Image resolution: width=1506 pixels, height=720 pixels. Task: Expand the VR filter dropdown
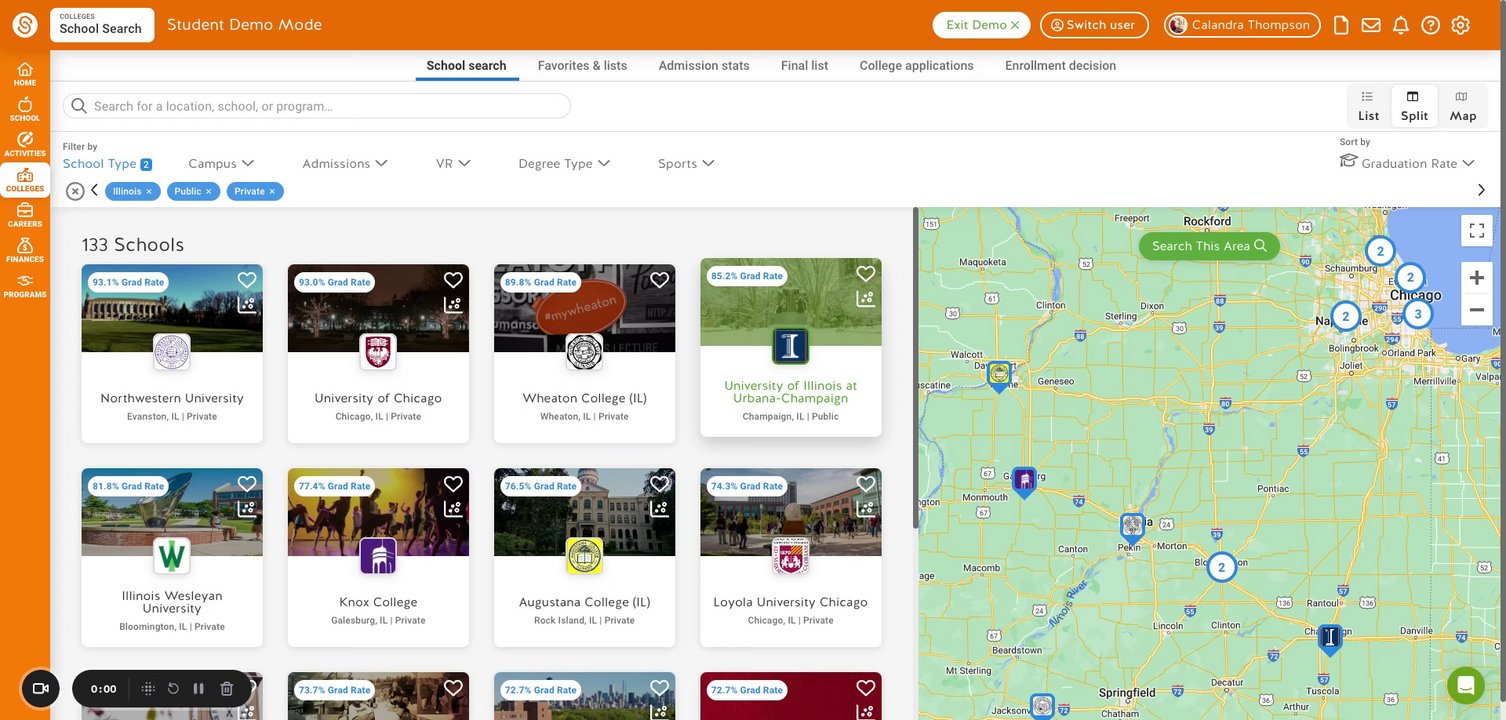(x=453, y=164)
